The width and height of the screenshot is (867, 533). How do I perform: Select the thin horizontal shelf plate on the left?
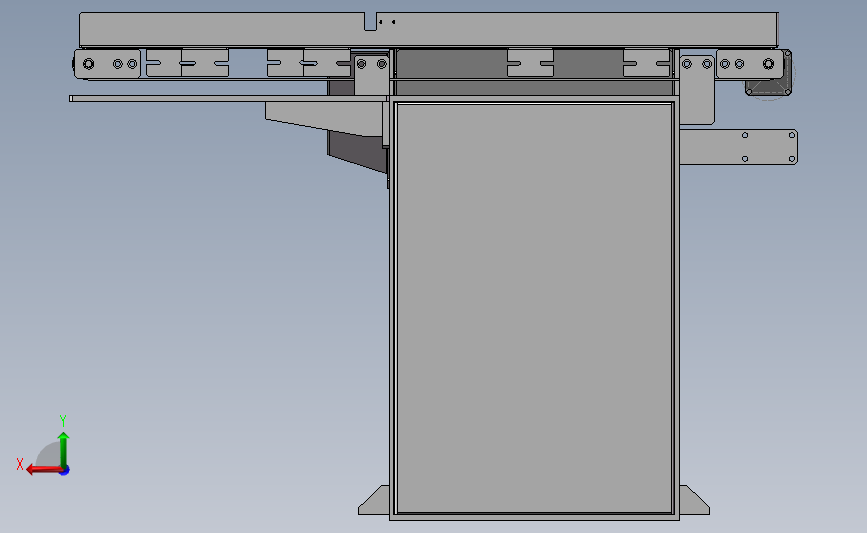[229, 98]
